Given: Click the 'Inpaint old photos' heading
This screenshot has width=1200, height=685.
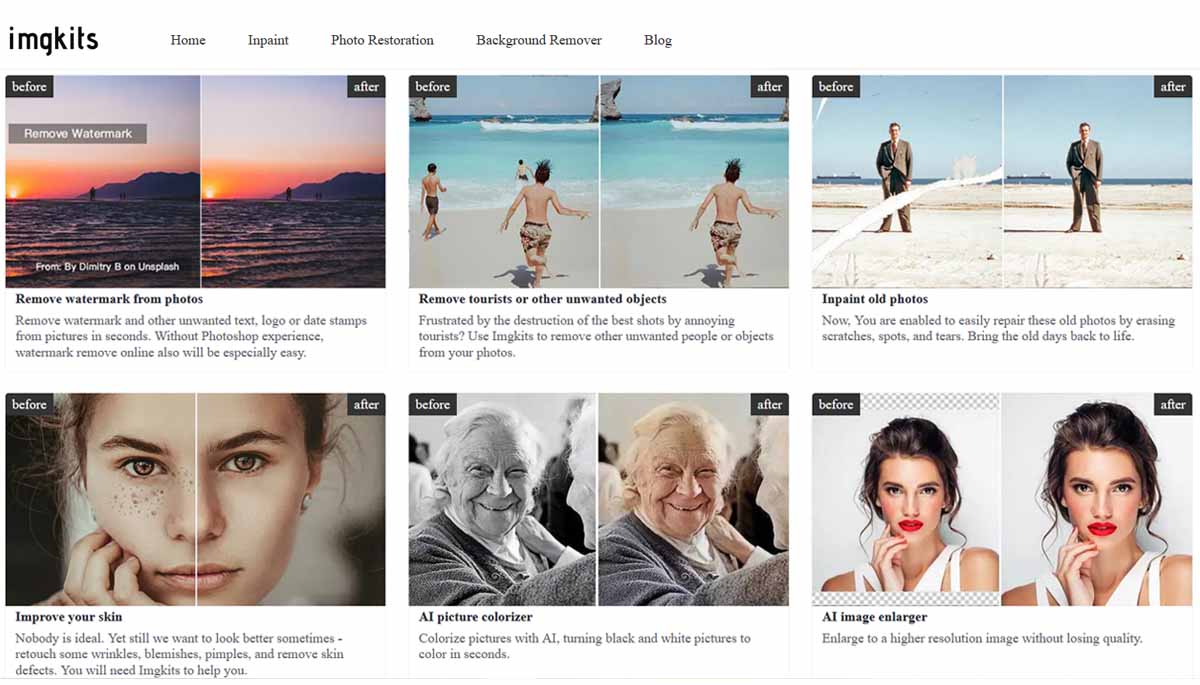Looking at the screenshot, I should point(875,299).
